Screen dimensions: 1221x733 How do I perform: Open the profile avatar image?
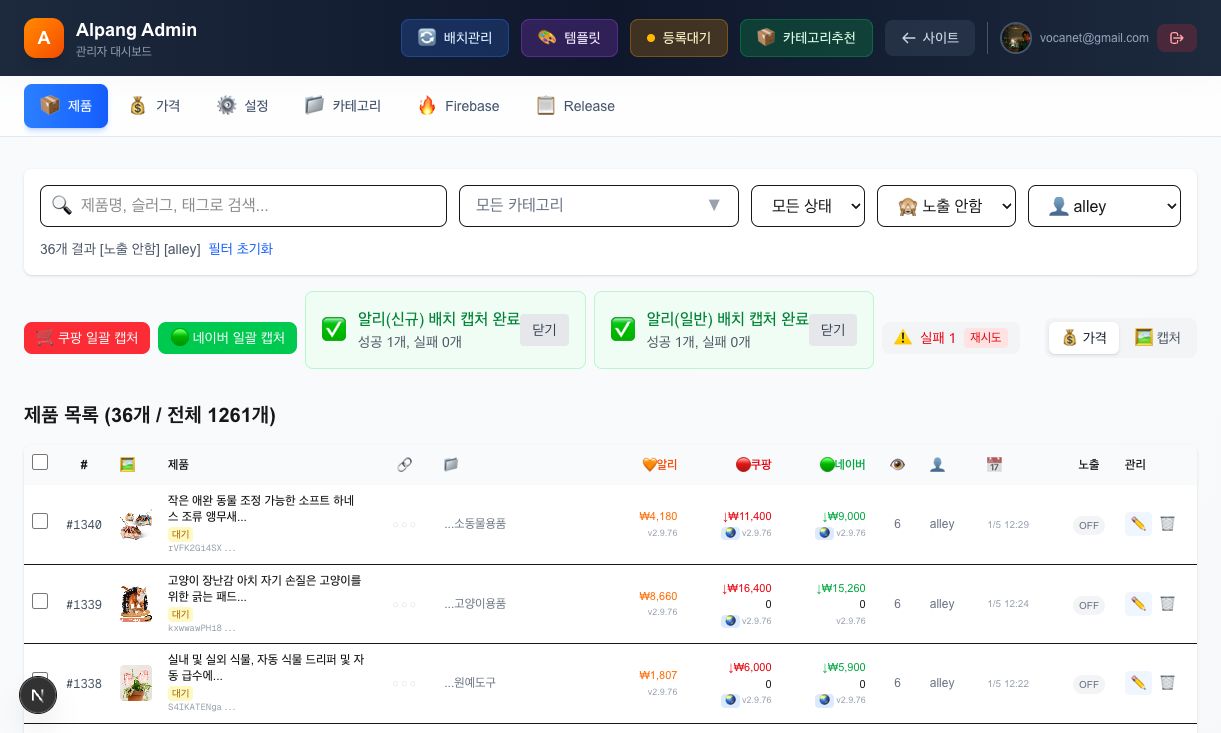[1016, 38]
